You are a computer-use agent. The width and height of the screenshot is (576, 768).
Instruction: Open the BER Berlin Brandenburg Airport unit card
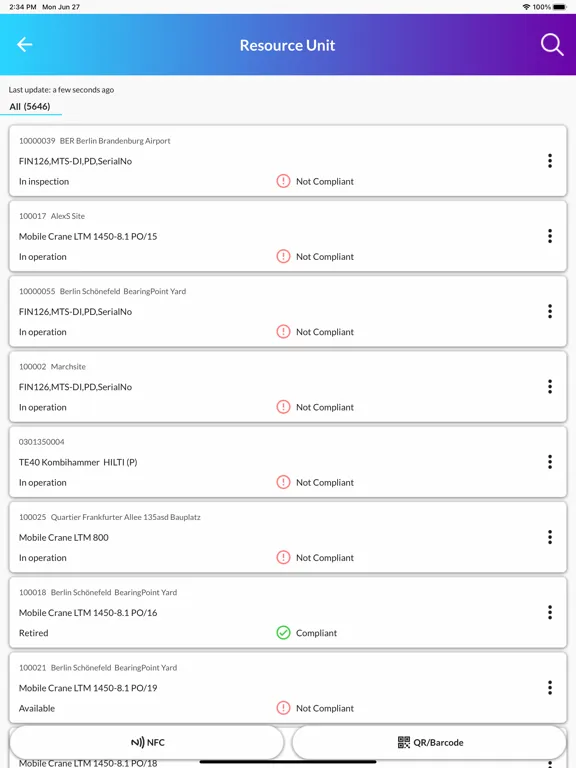288,161
